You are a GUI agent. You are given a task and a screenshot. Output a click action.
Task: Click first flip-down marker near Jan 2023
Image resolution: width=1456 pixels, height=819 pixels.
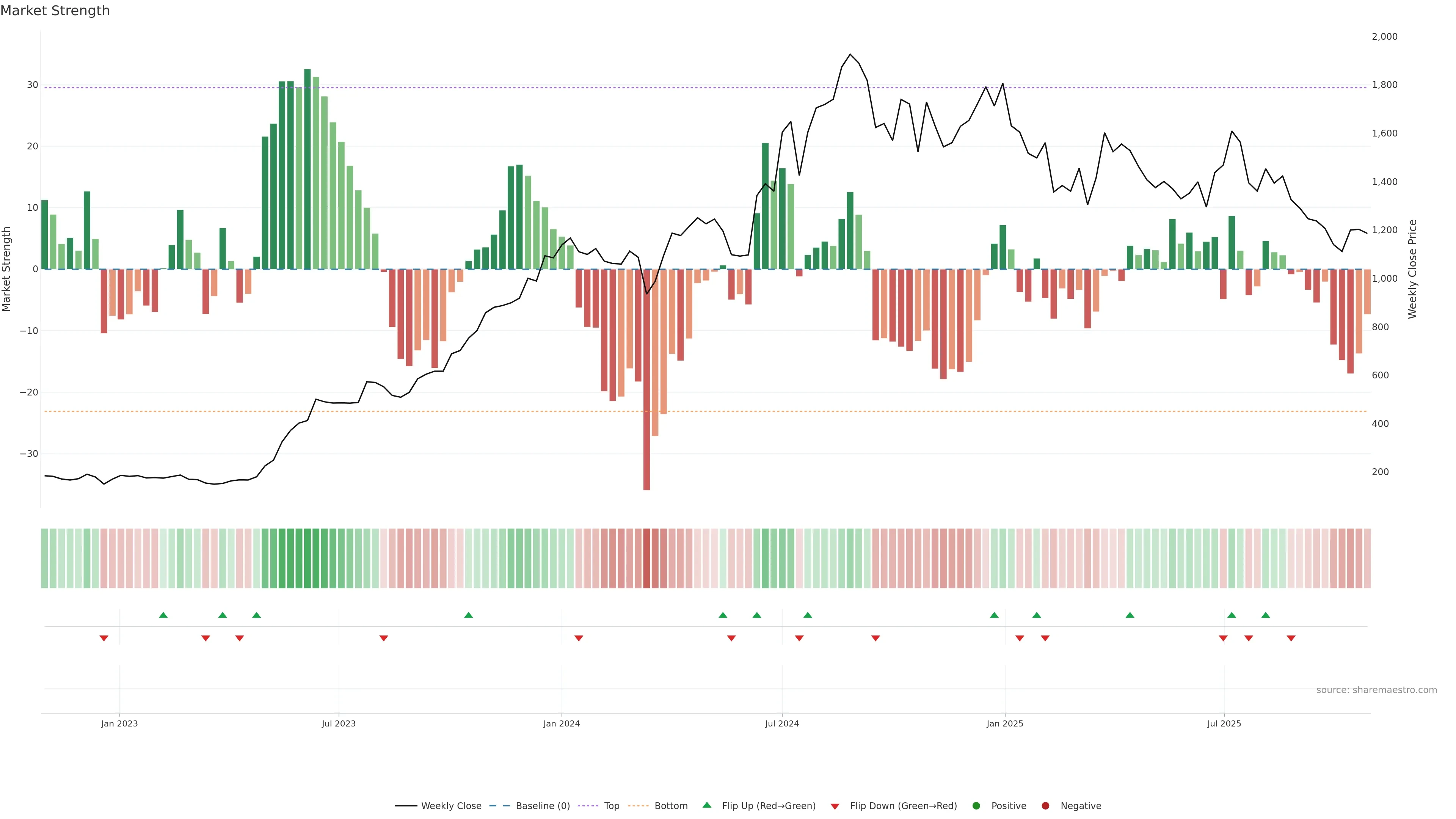coord(104,638)
